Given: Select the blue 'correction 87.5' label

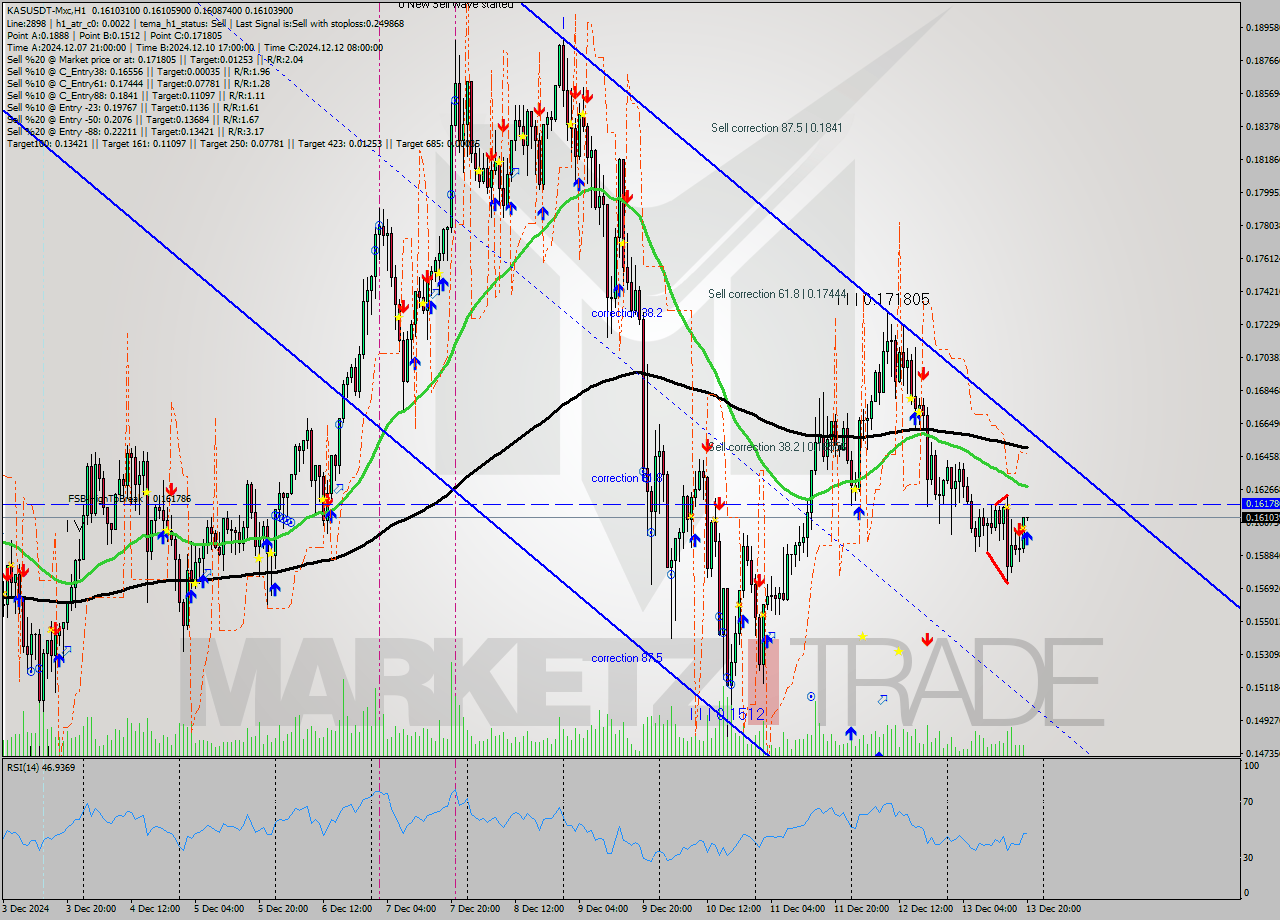Looking at the screenshot, I should point(626,658).
